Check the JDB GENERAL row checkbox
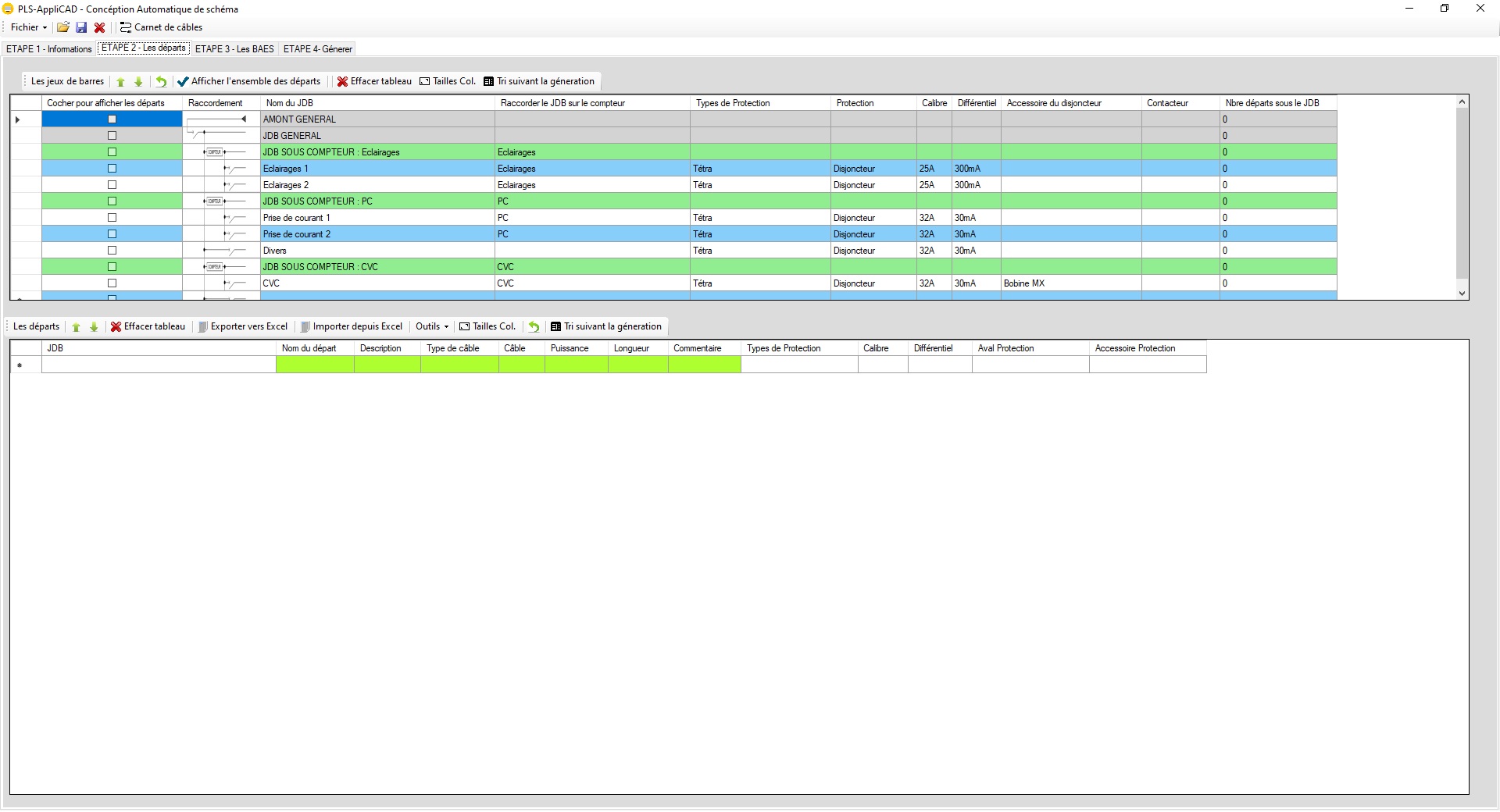 [x=112, y=136]
